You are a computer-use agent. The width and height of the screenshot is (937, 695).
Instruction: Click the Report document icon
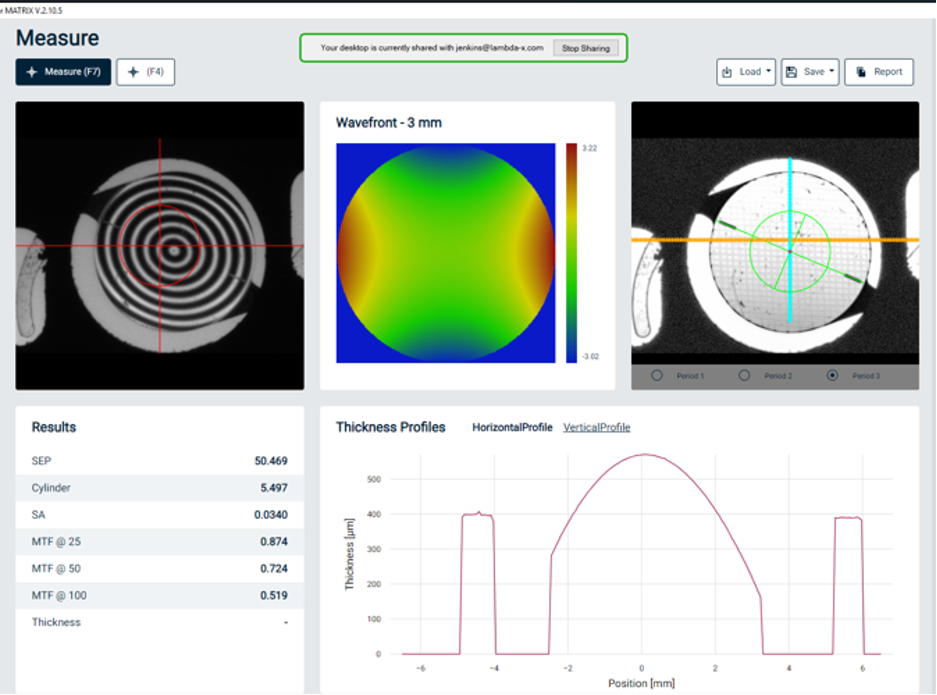[x=861, y=72]
